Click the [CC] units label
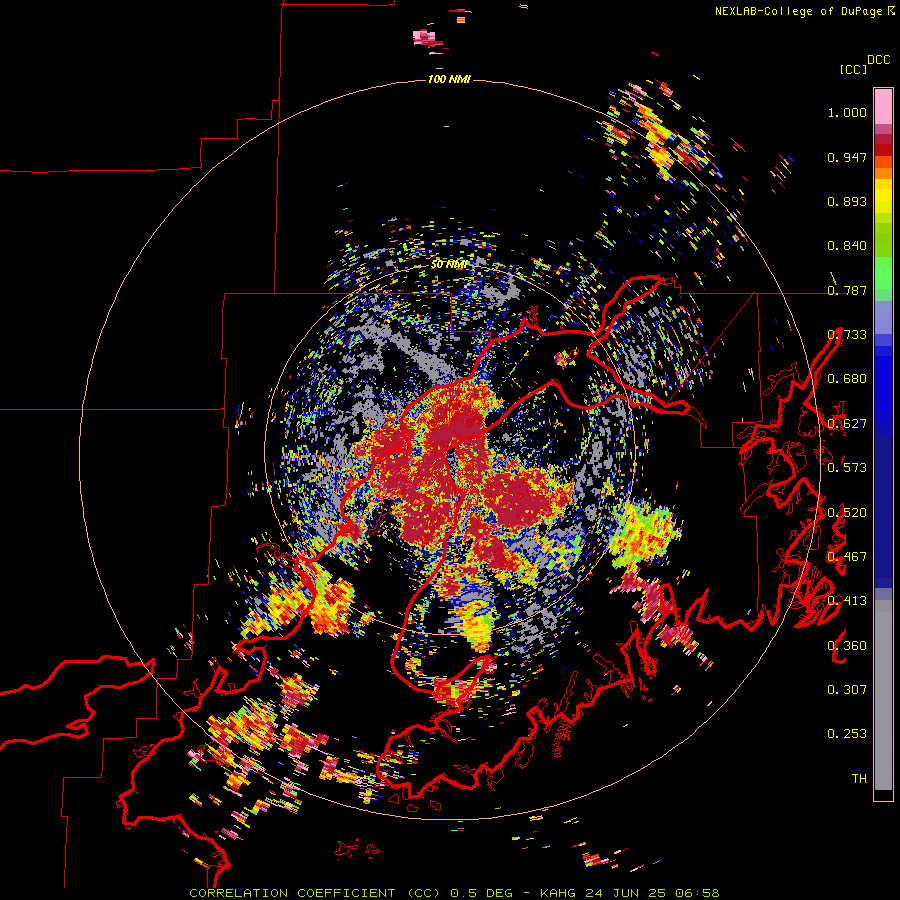The width and height of the screenshot is (900, 900). tap(853, 69)
